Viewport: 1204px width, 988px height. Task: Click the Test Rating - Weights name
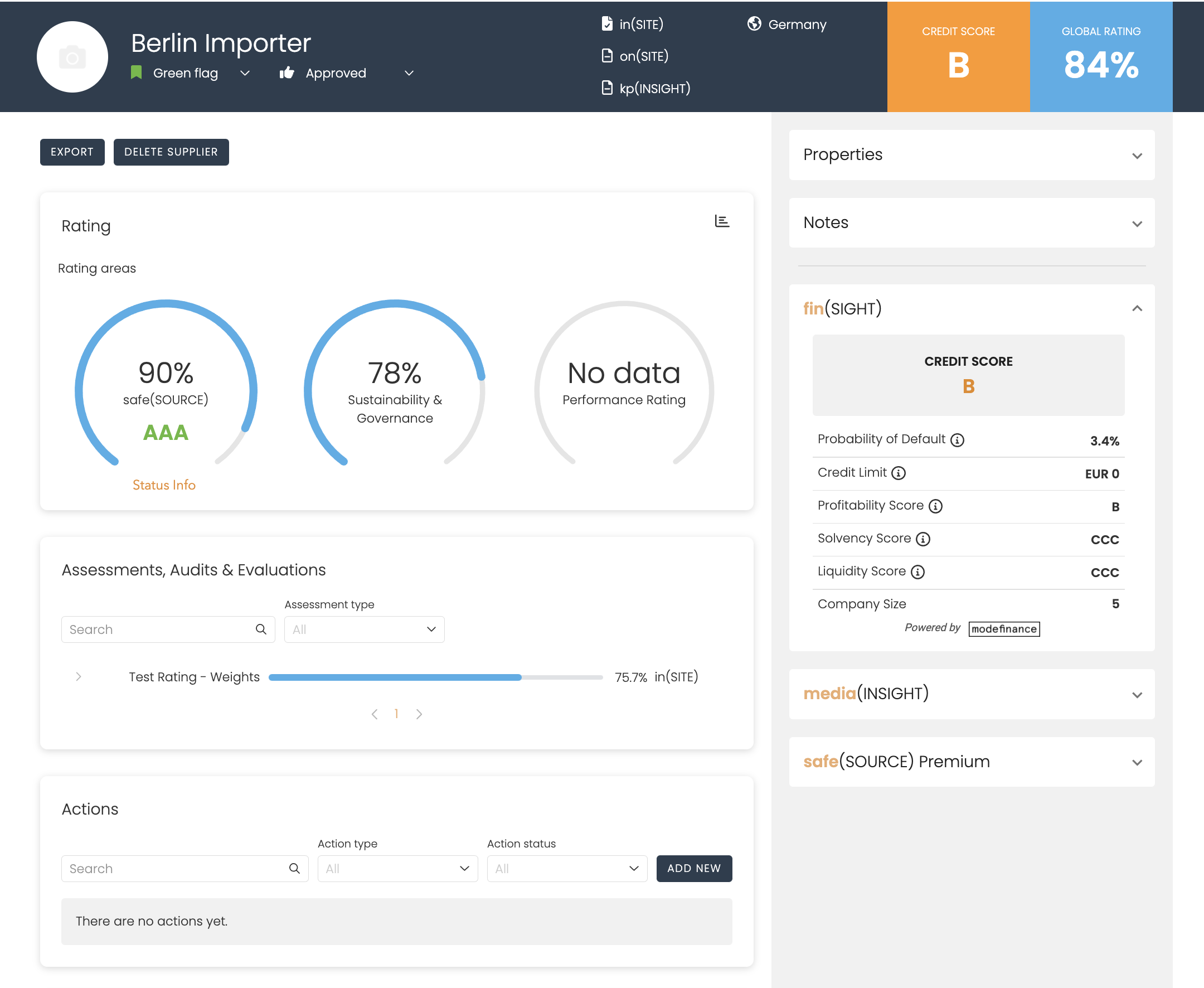tap(194, 677)
